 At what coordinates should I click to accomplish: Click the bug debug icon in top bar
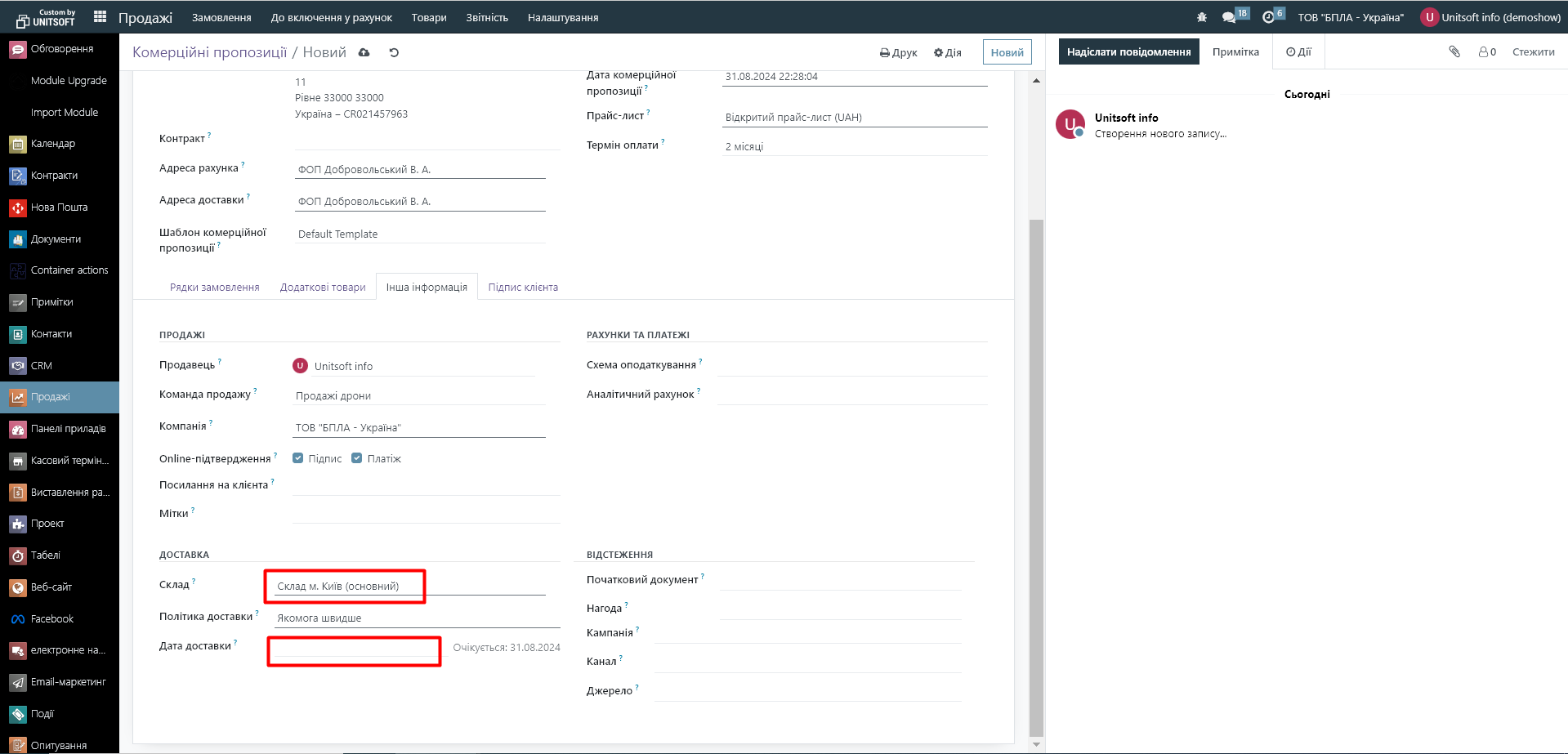1201,17
